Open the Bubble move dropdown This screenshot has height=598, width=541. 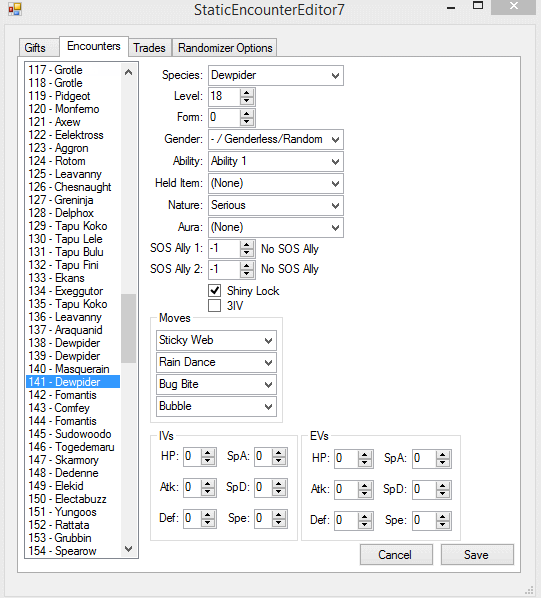(x=268, y=407)
